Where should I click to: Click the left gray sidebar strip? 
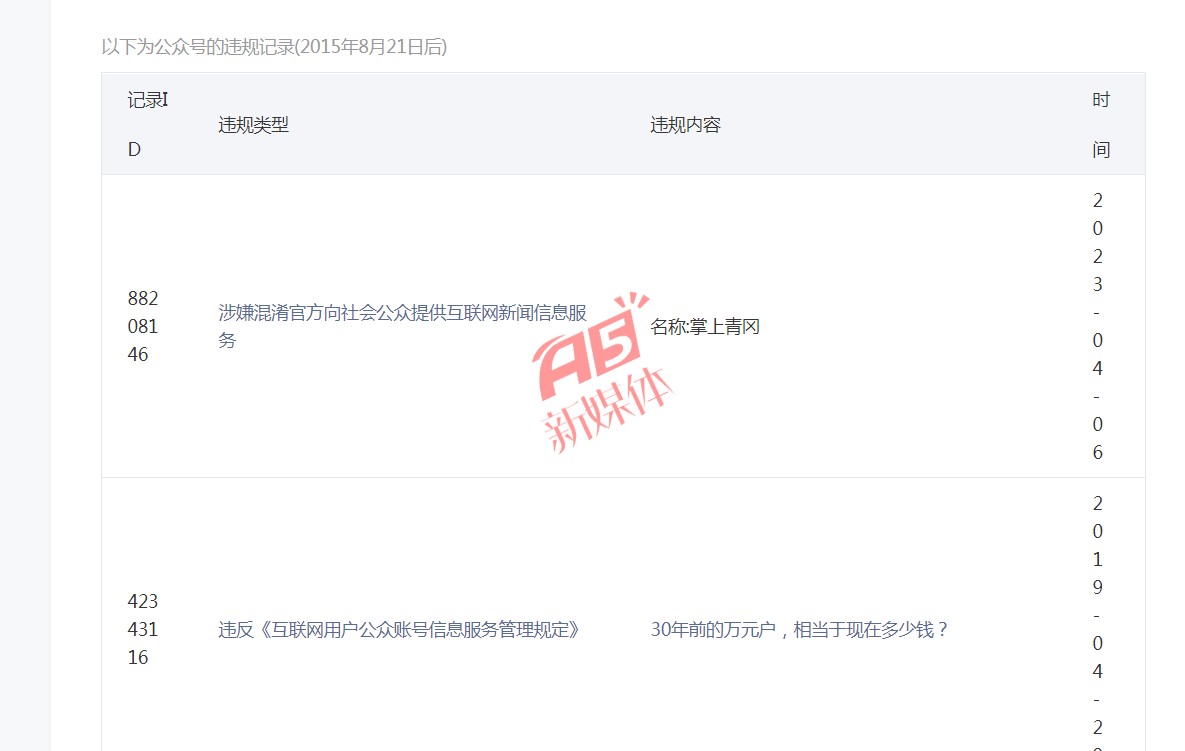[x=25, y=376]
